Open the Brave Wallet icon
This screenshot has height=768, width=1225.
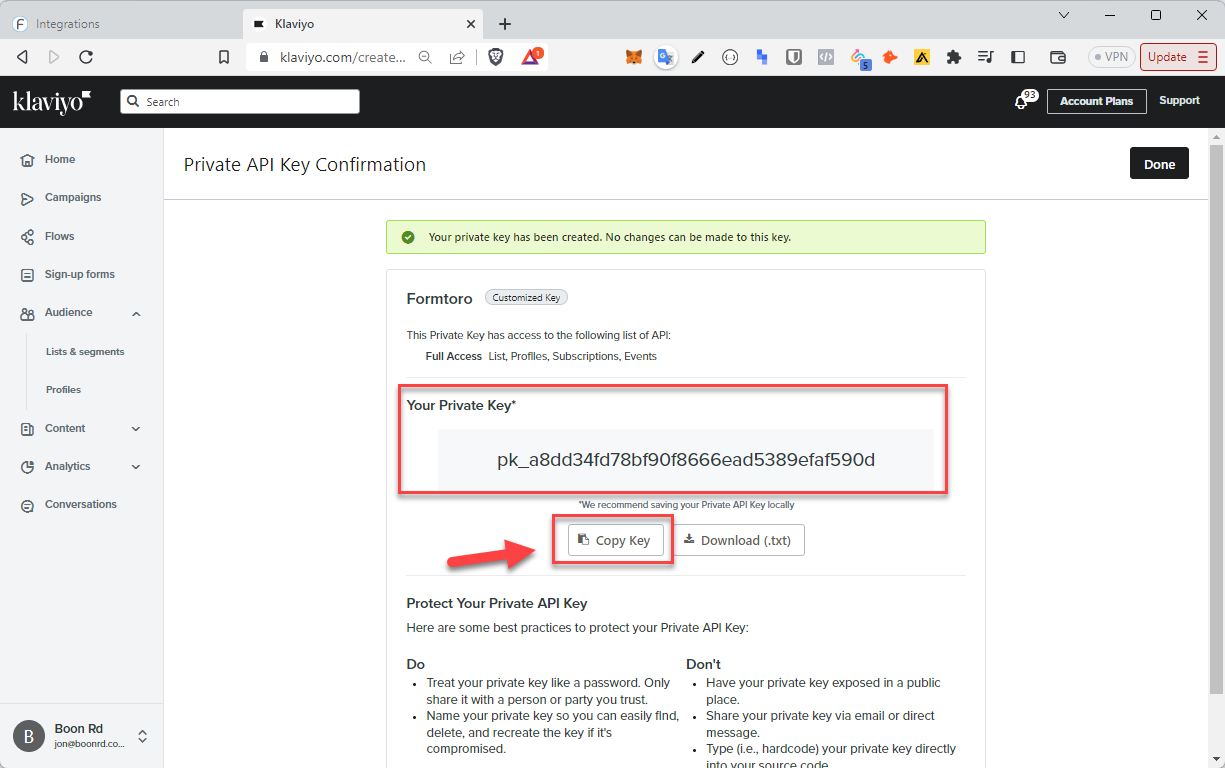point(1058,57)
